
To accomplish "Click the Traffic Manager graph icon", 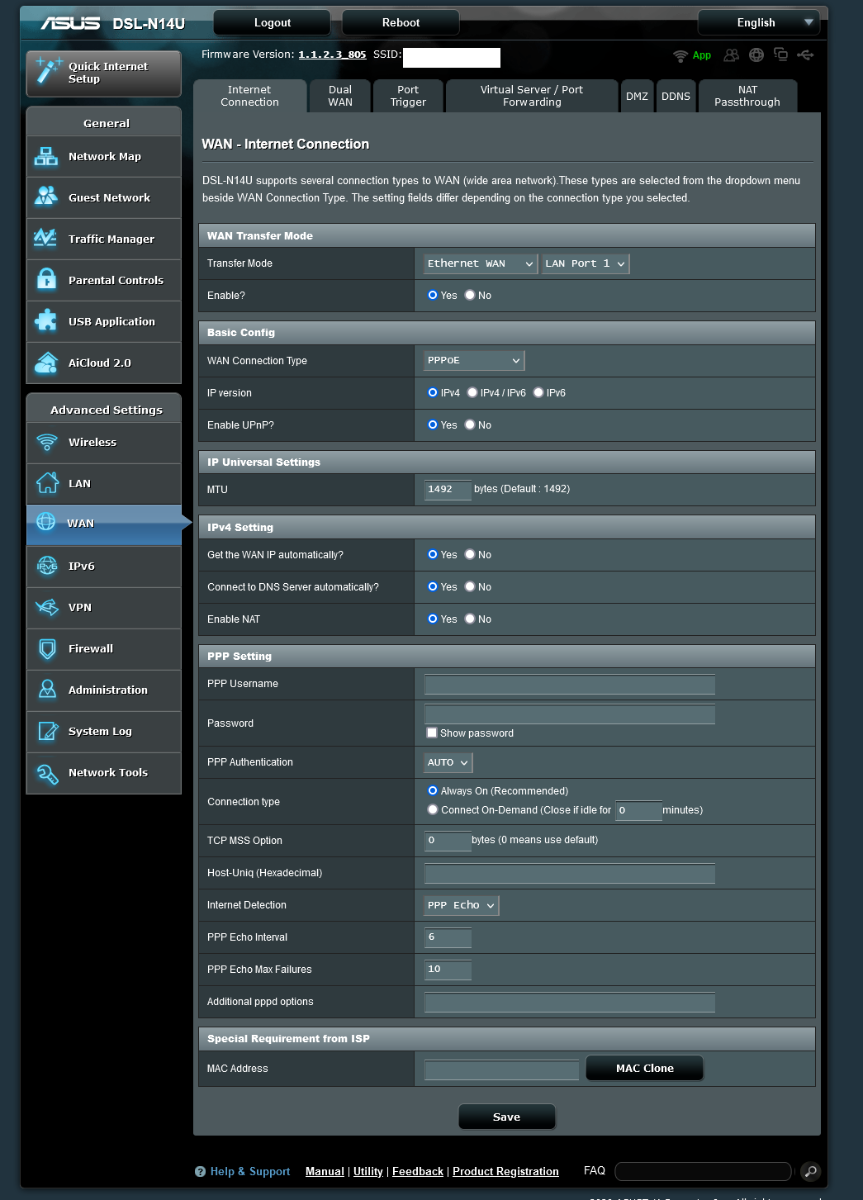I will (46, 239).
